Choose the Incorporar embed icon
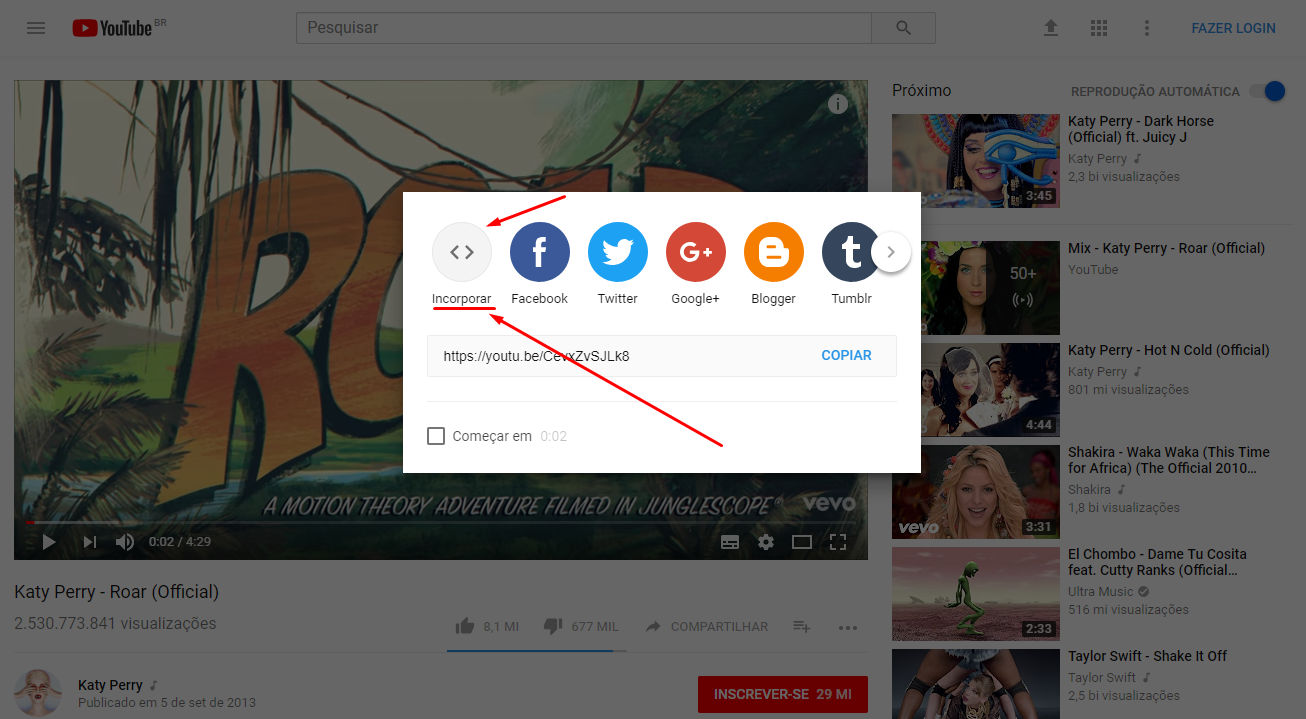The height and width of the screenshot is (719, 1306). tap(462, 252)
